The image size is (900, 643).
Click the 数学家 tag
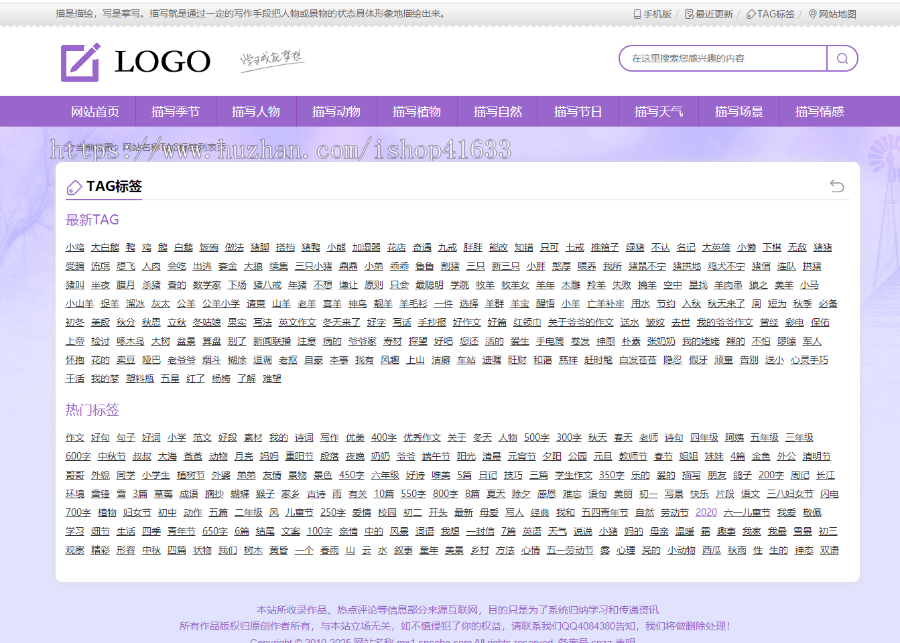click(x=207, y=285)
